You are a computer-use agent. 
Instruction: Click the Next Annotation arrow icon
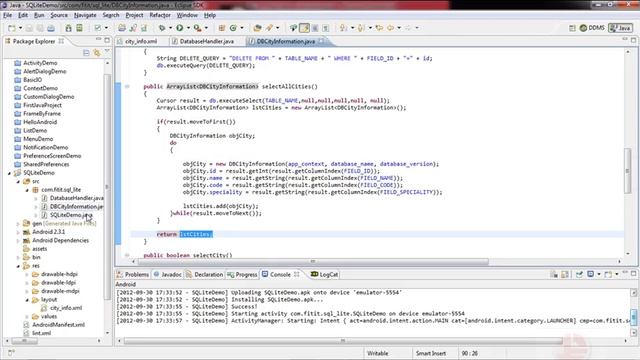(x=343, y=28)
